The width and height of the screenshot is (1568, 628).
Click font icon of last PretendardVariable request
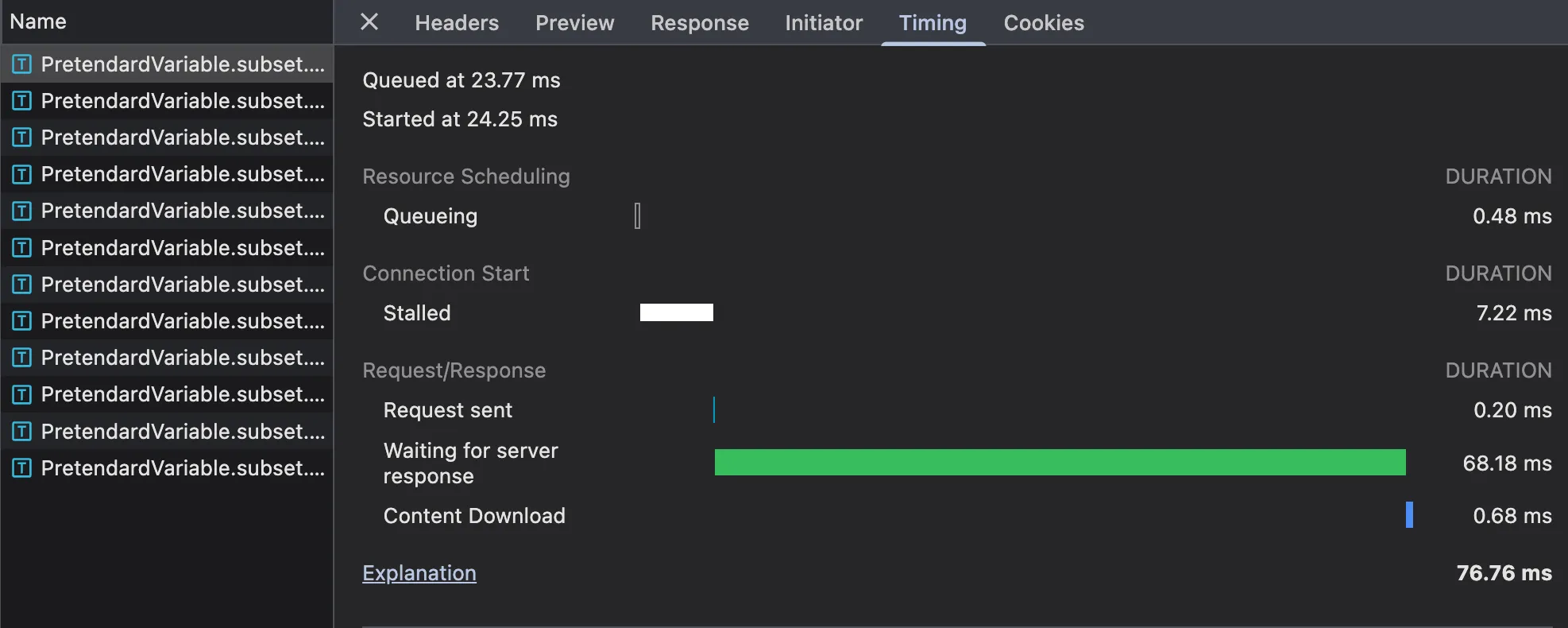pyautogui.click(x=22, y=468)
